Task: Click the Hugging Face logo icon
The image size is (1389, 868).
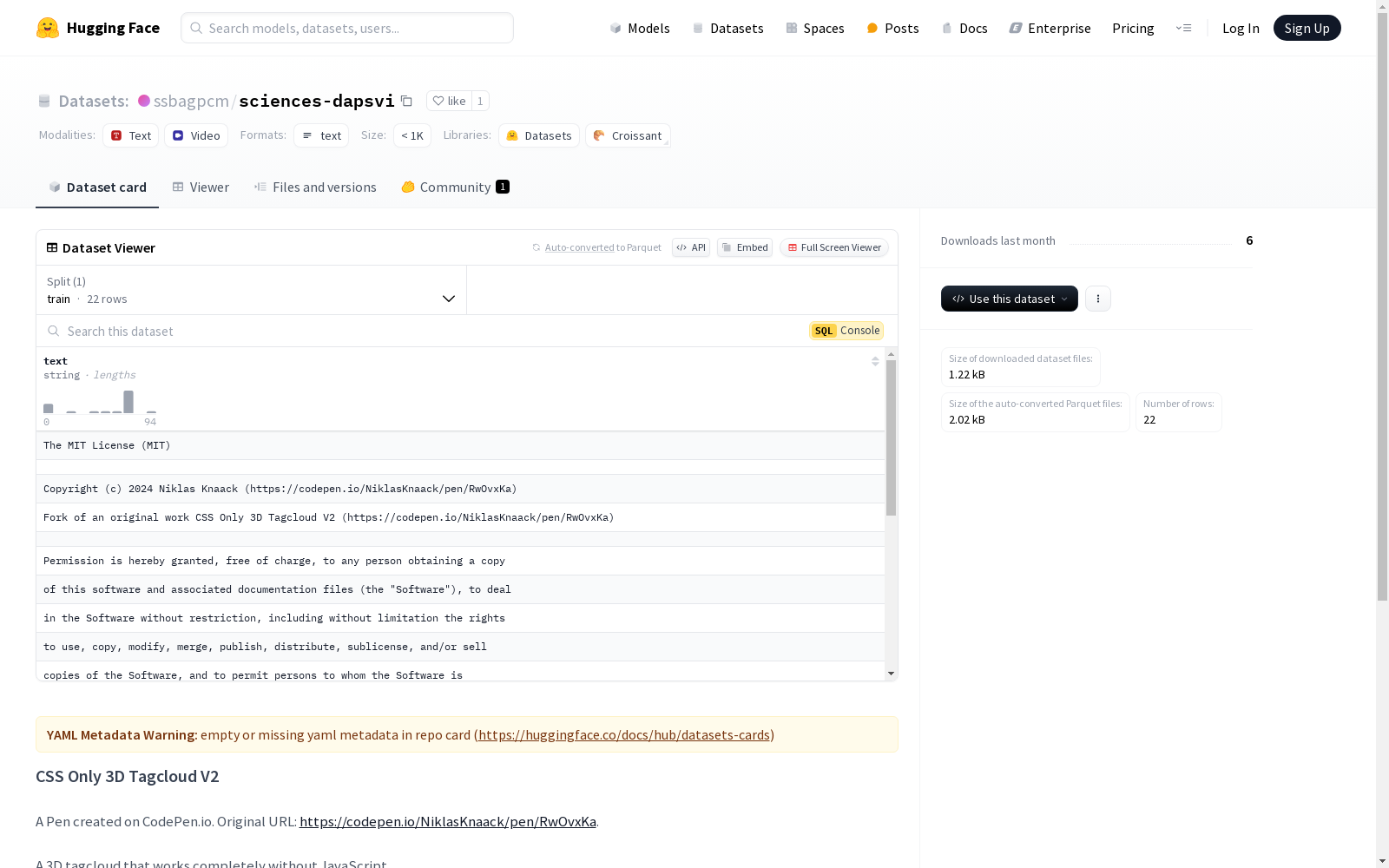Action: (48, 28)
